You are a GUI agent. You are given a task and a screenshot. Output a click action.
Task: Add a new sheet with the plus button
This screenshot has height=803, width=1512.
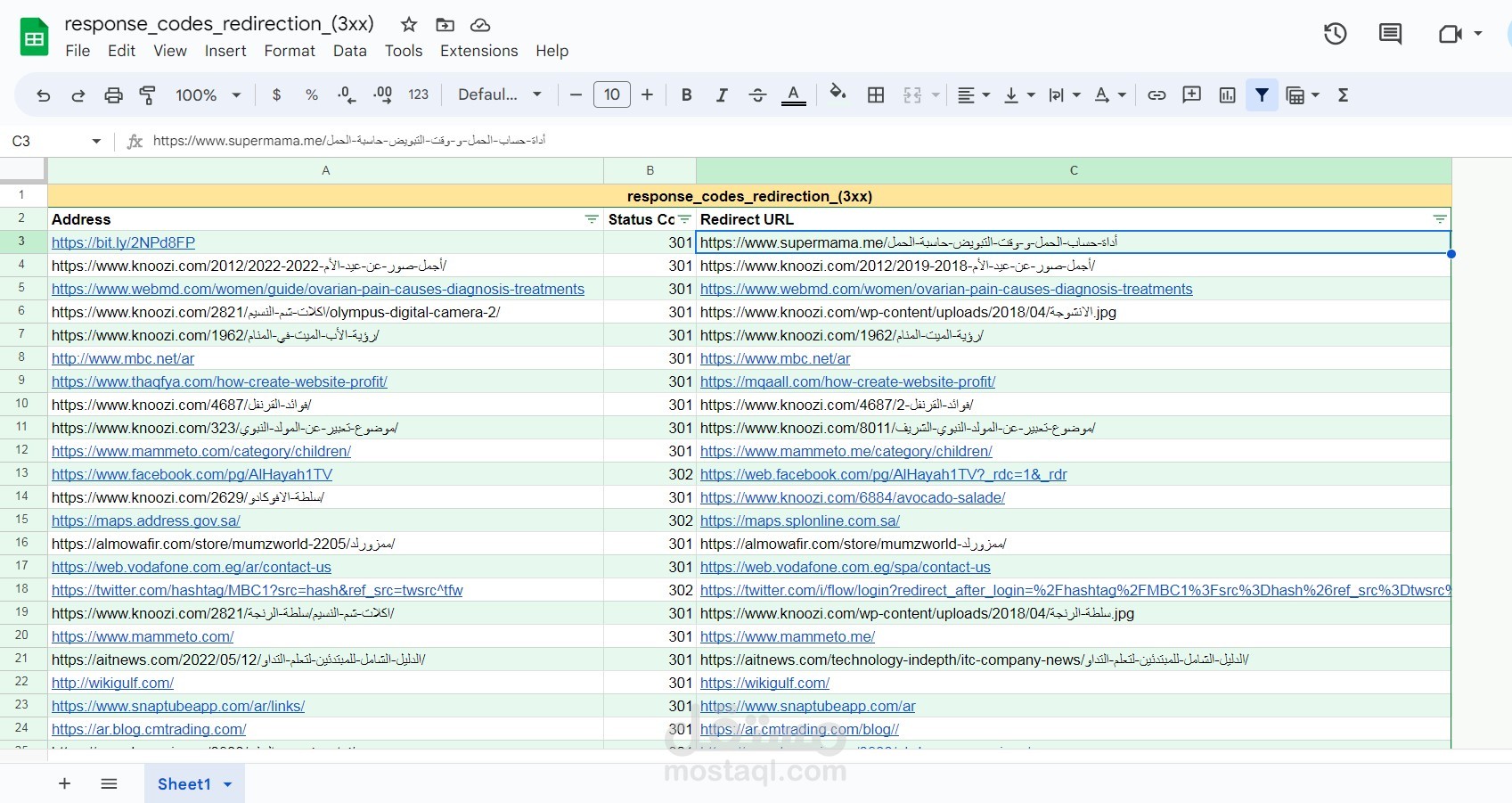point(64,783)
